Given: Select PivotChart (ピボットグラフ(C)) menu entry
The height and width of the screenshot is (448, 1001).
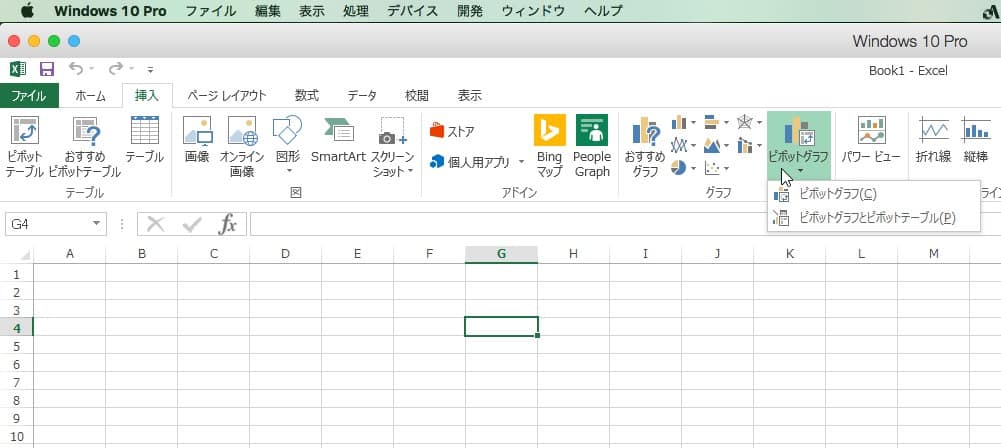Looking at the screenshot, I should tap(838, 194).
